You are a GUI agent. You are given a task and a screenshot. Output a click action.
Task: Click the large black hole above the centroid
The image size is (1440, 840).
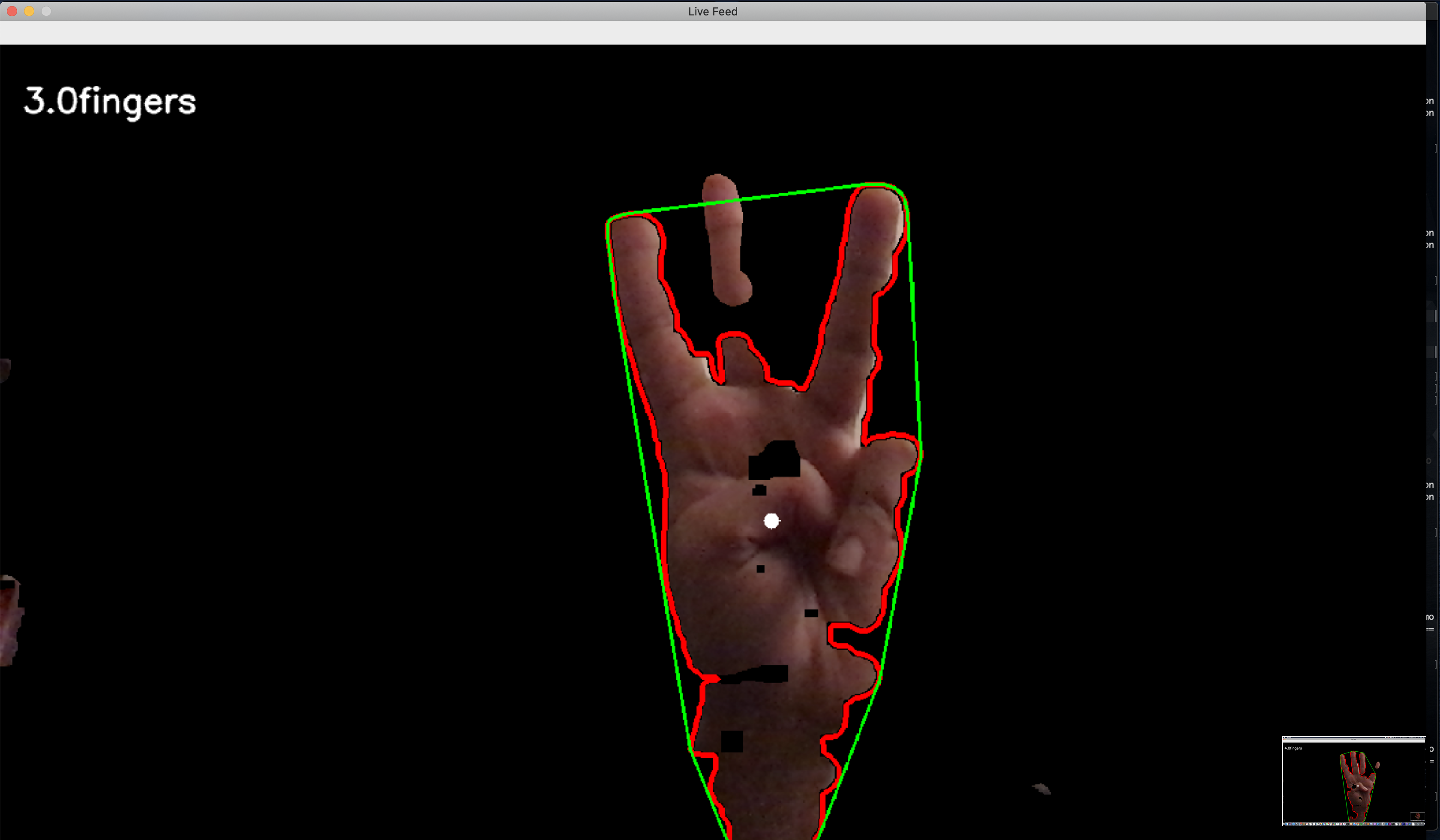pos(776,462)
